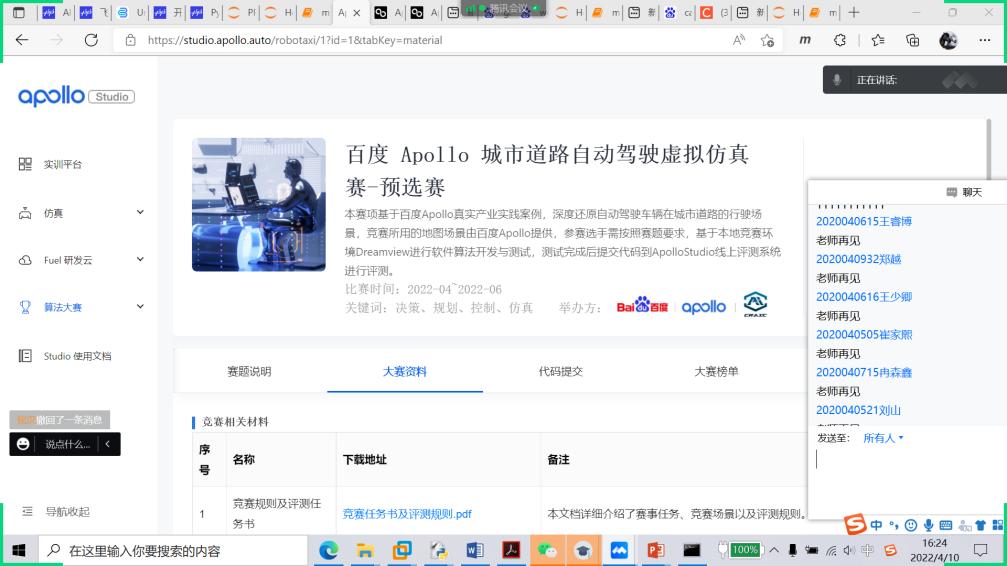Viewport: 1007px width, 566px height.
Task: Click the volume icon in system tray
Action: [849, 551]
